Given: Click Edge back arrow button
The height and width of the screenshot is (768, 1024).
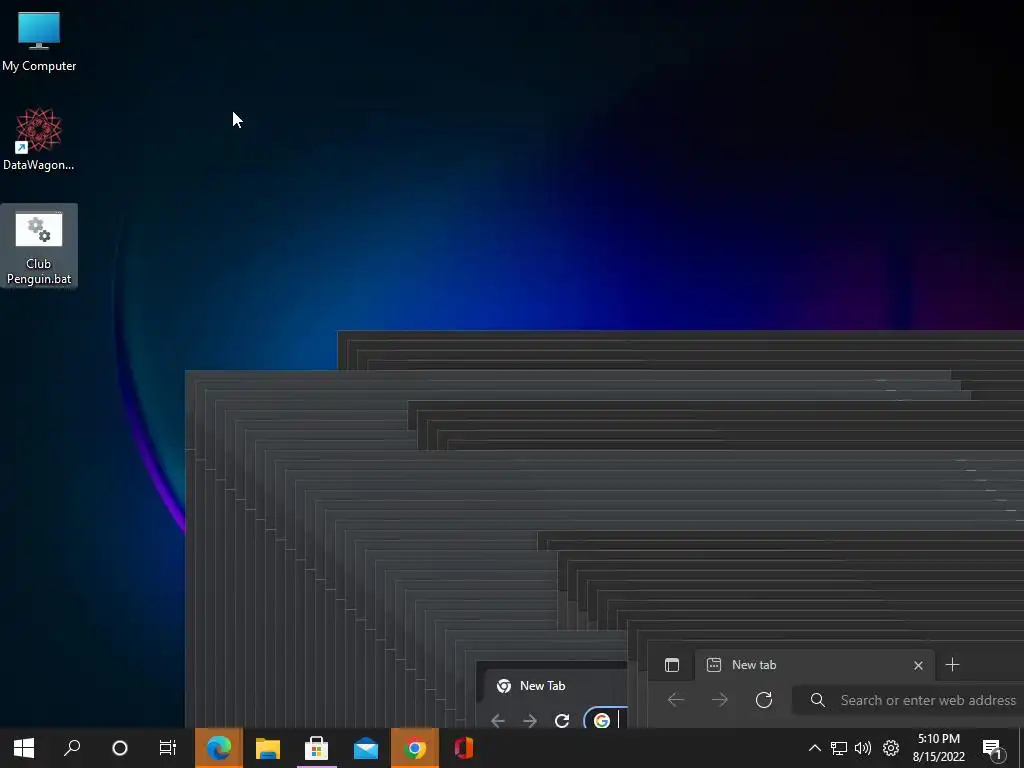Looking at the screenshot, I should click(x=676, y=700).
